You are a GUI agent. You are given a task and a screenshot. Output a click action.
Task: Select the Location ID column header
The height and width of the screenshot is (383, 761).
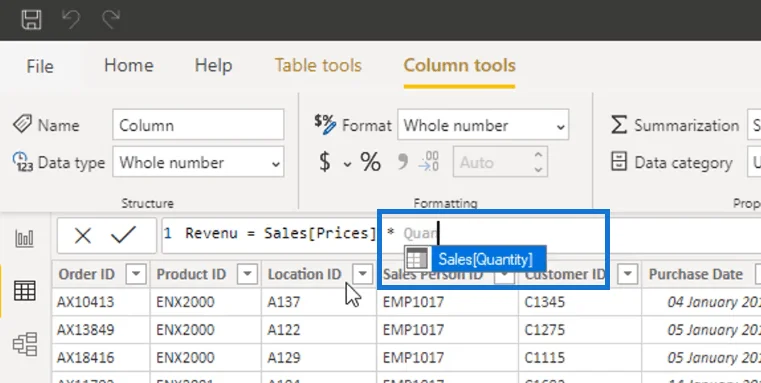click(x=304, y=274)
